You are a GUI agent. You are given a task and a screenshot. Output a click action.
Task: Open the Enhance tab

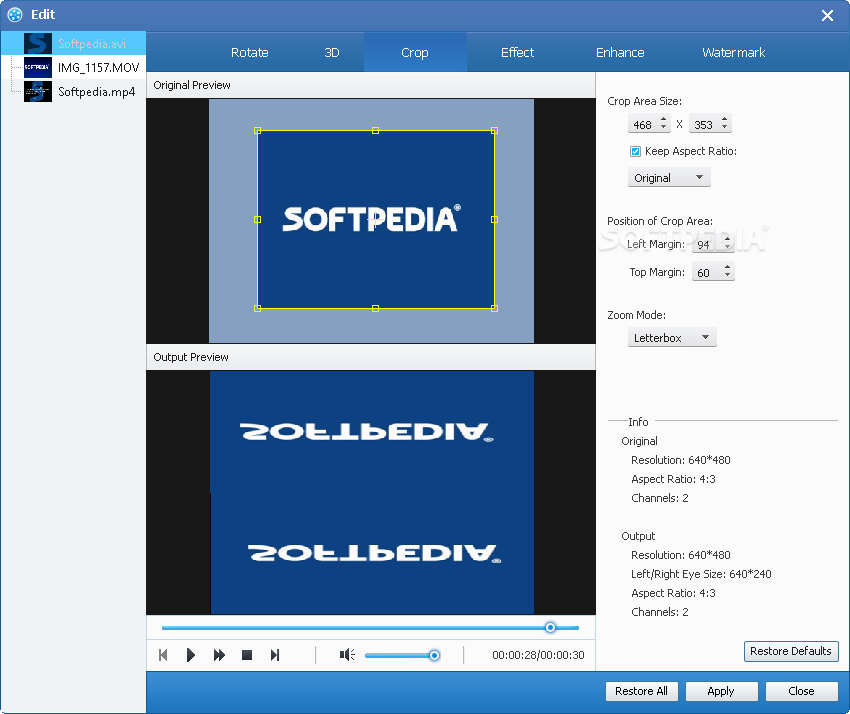620,53
